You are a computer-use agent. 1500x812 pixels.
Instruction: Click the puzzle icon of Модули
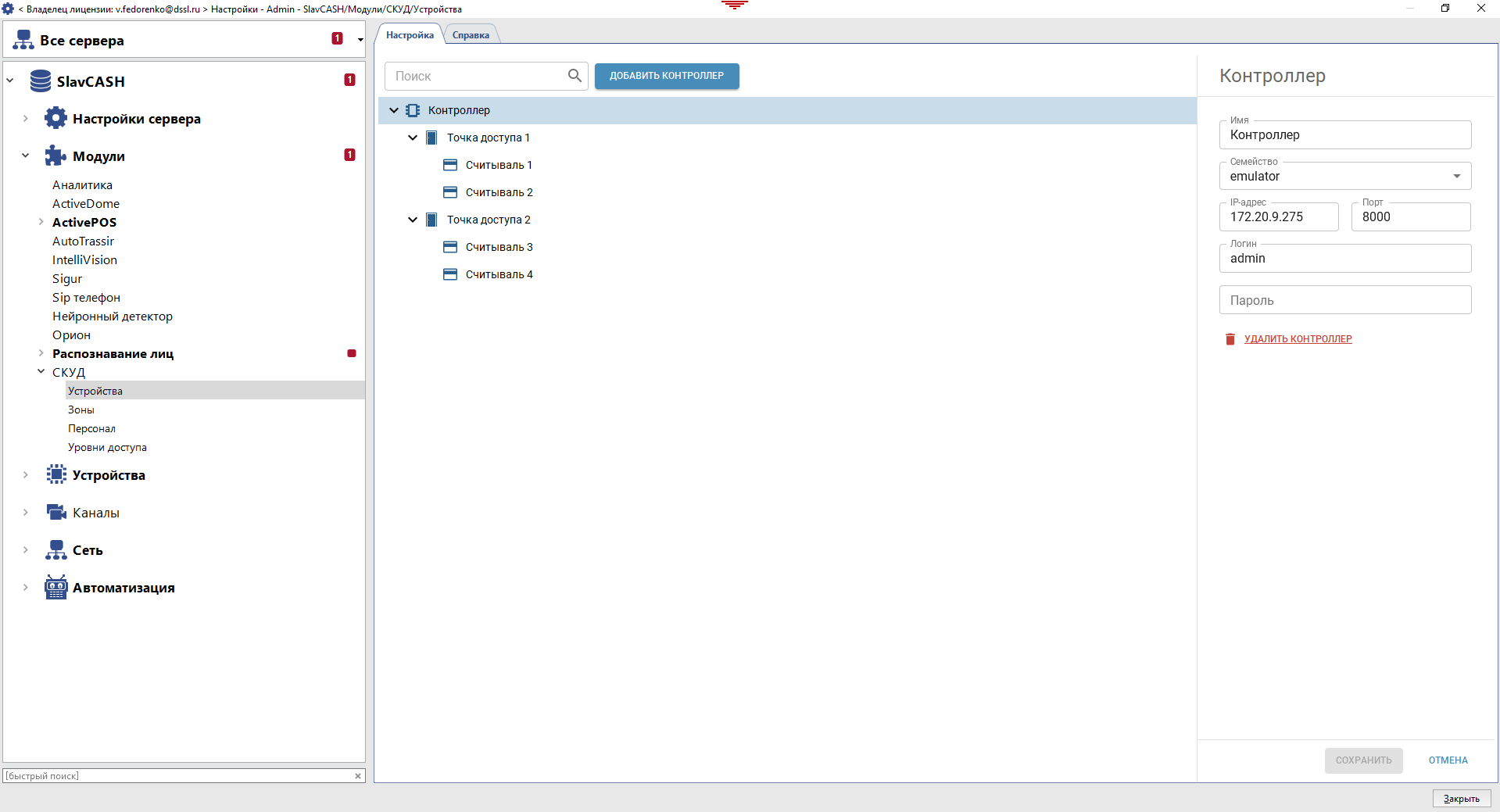pos(55,156)
